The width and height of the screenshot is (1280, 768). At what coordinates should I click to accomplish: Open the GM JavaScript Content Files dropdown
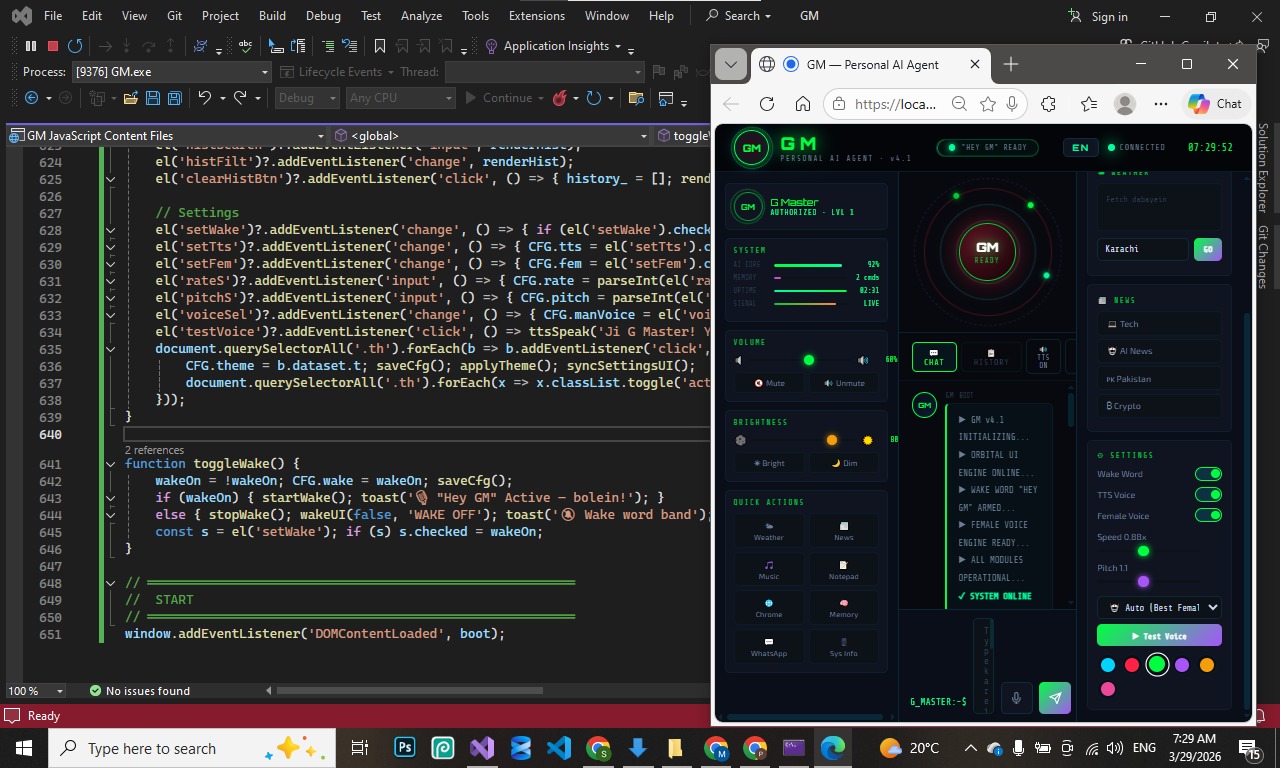[321, 136]
